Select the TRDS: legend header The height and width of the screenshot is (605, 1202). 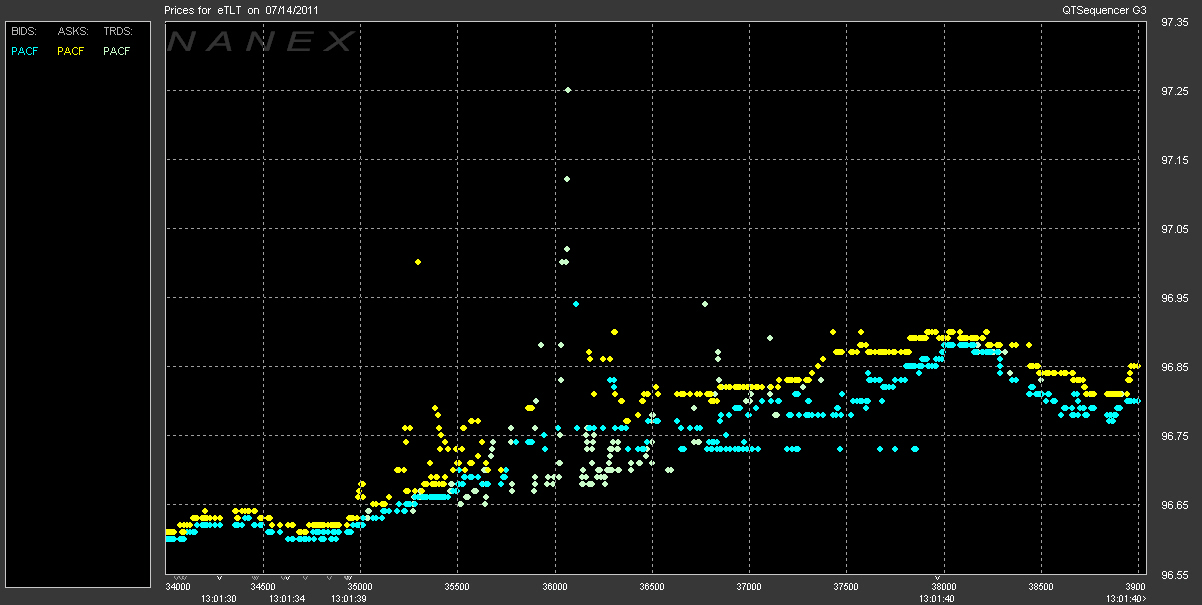click(x=118, y=33)
